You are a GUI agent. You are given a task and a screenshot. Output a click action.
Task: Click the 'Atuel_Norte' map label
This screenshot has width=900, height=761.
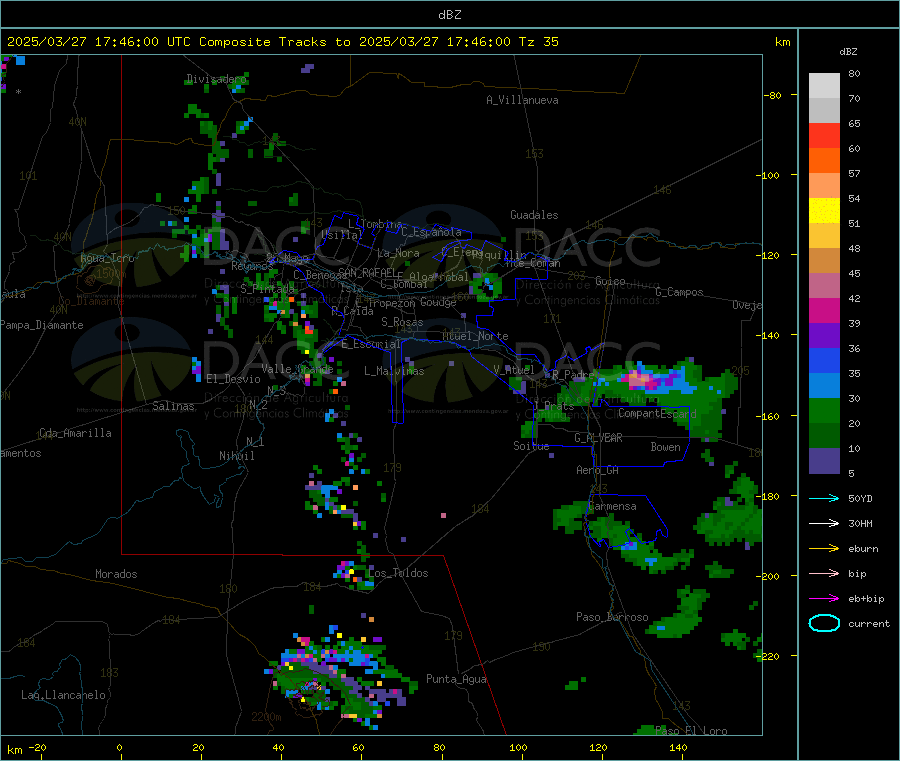click(475, 336)
